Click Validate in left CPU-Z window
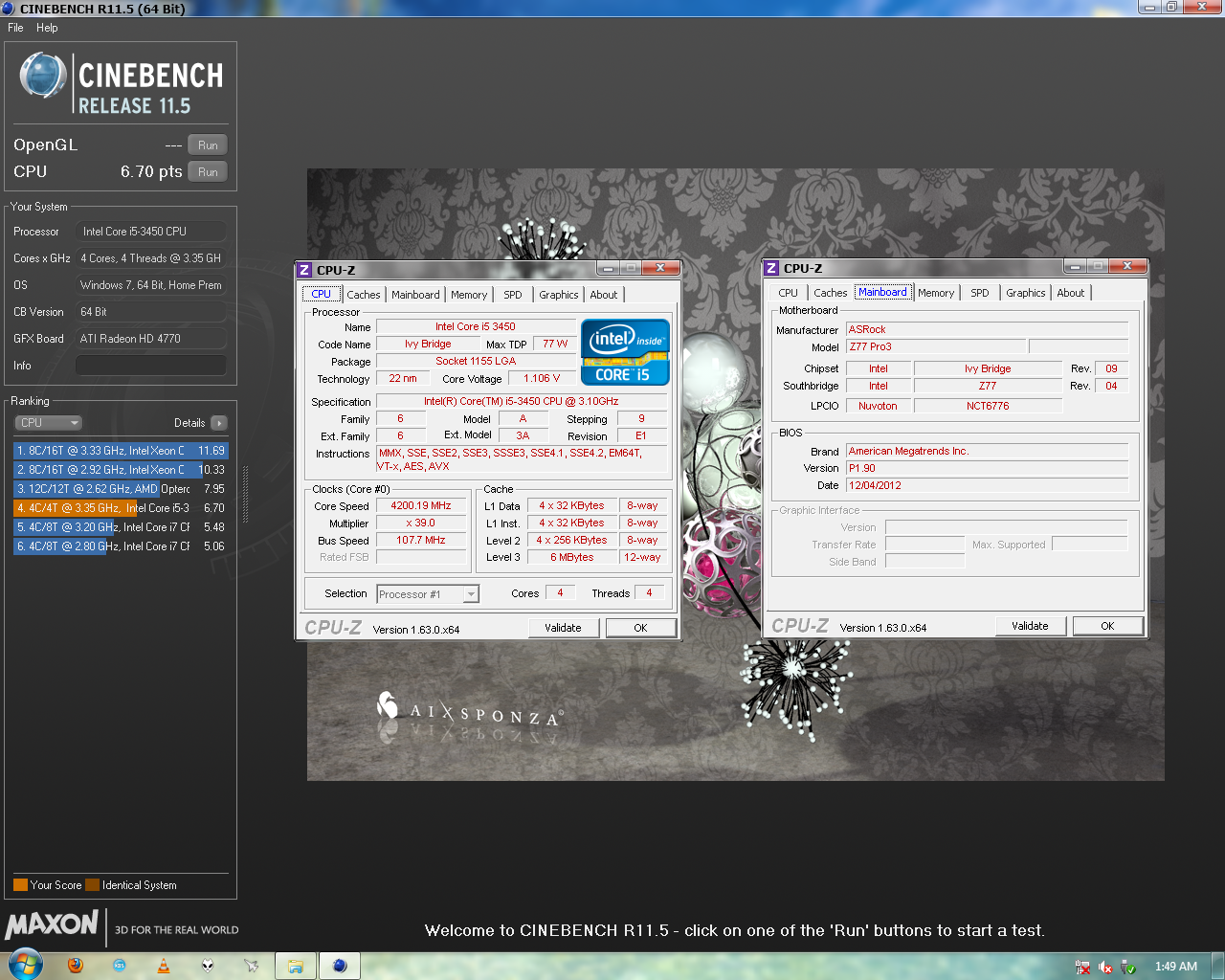The image size is (1225, 980). 564,628
